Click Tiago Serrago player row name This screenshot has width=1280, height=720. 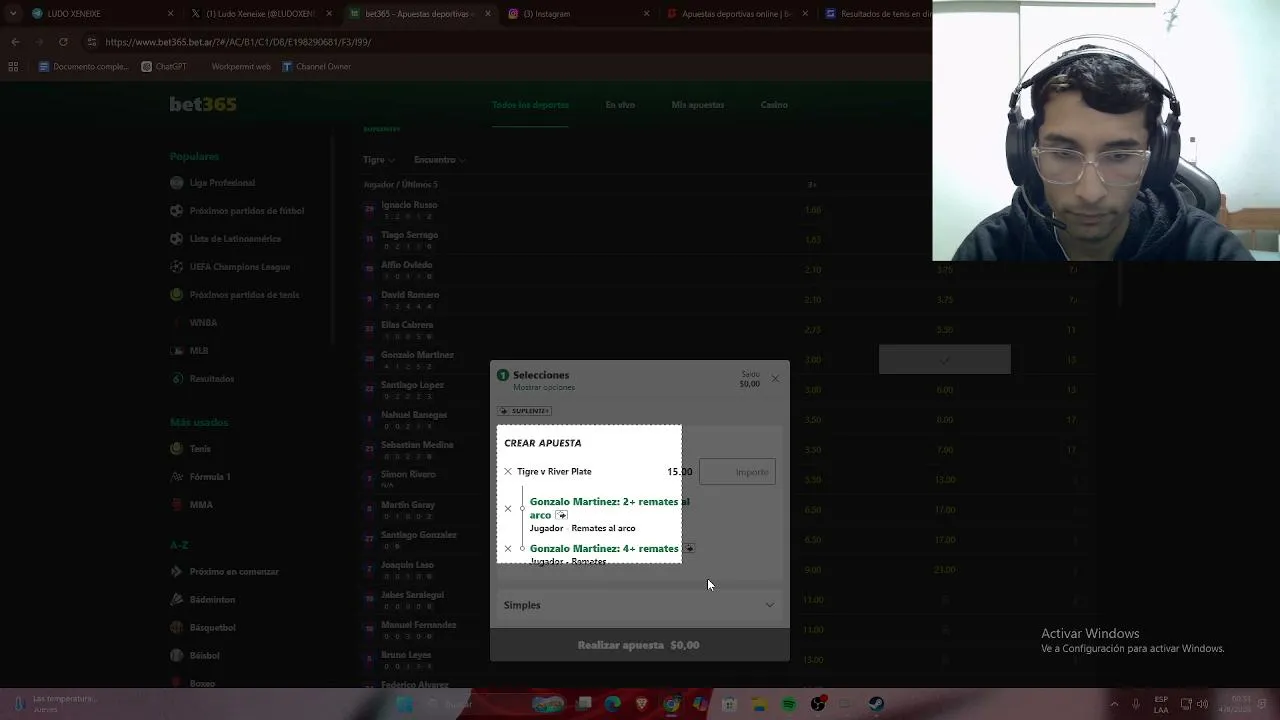coord(410,235)
